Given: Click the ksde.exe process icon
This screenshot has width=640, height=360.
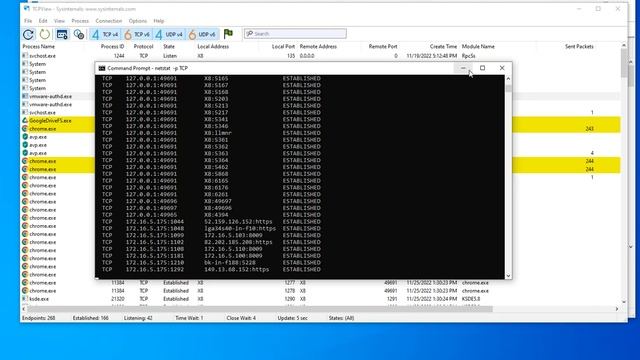Looking at the screenshot, I should [25, 299].
